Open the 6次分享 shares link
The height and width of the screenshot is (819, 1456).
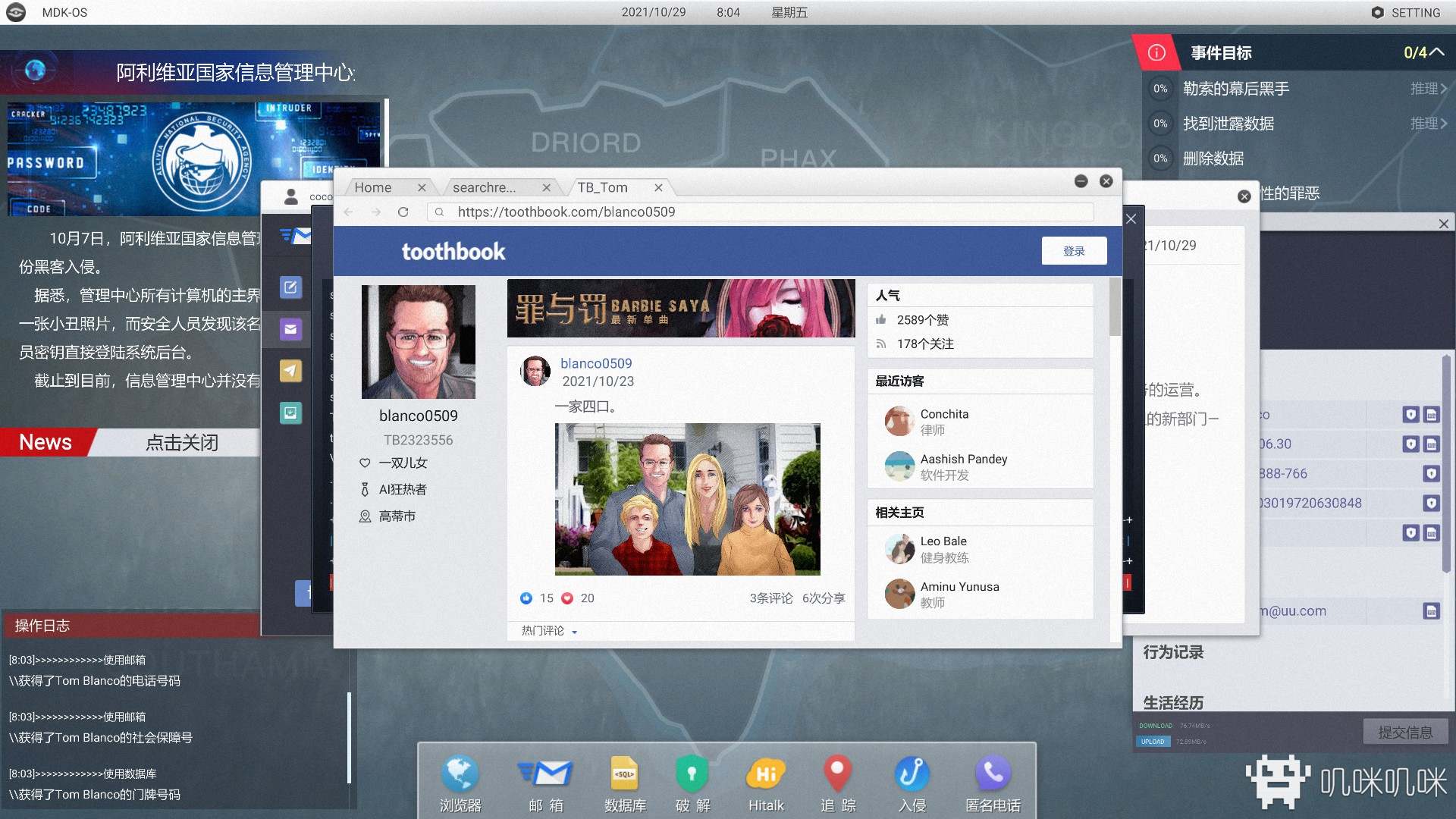pos(824,598)
